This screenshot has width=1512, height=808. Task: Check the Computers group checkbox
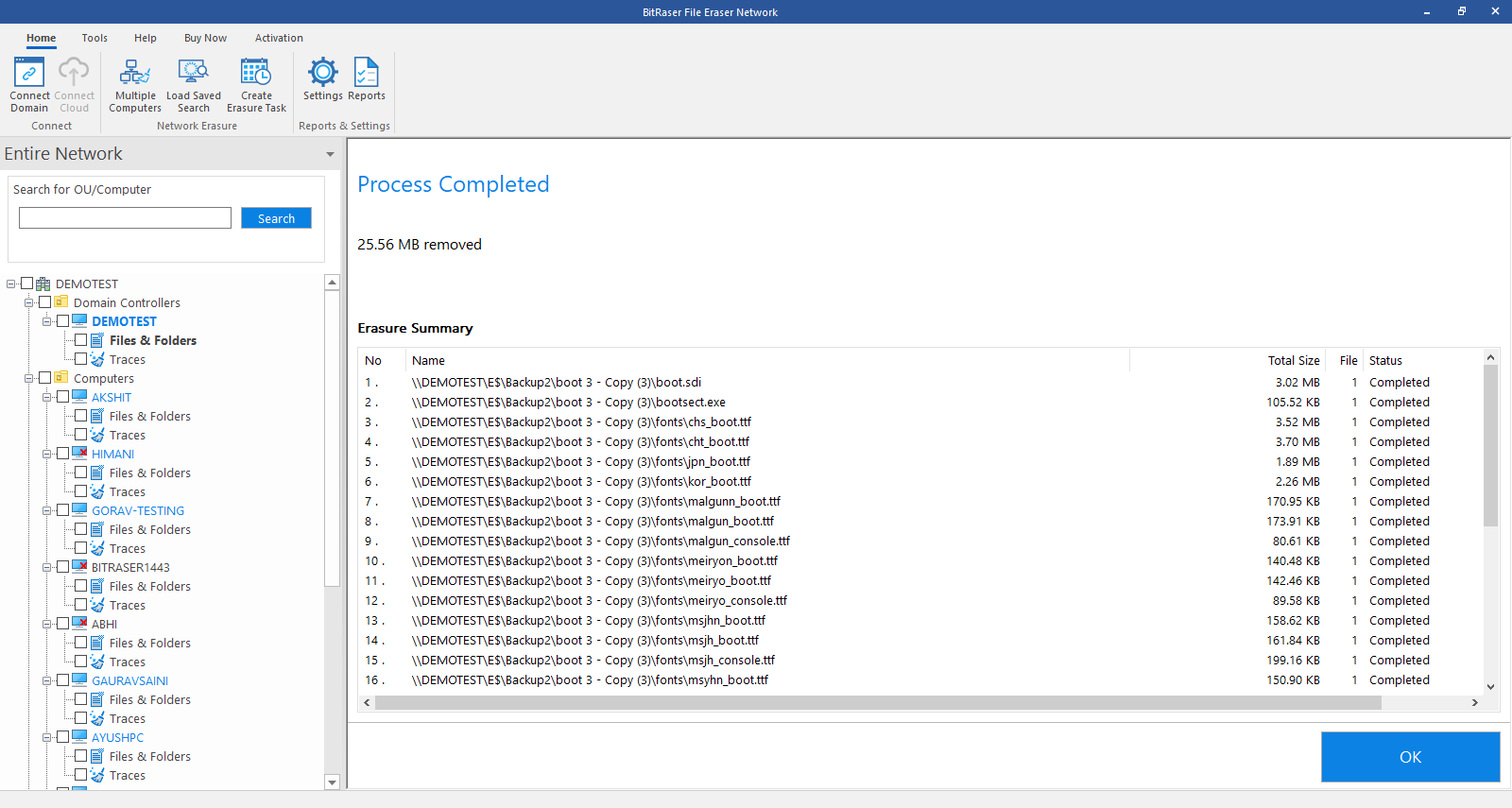pos(44,378)
